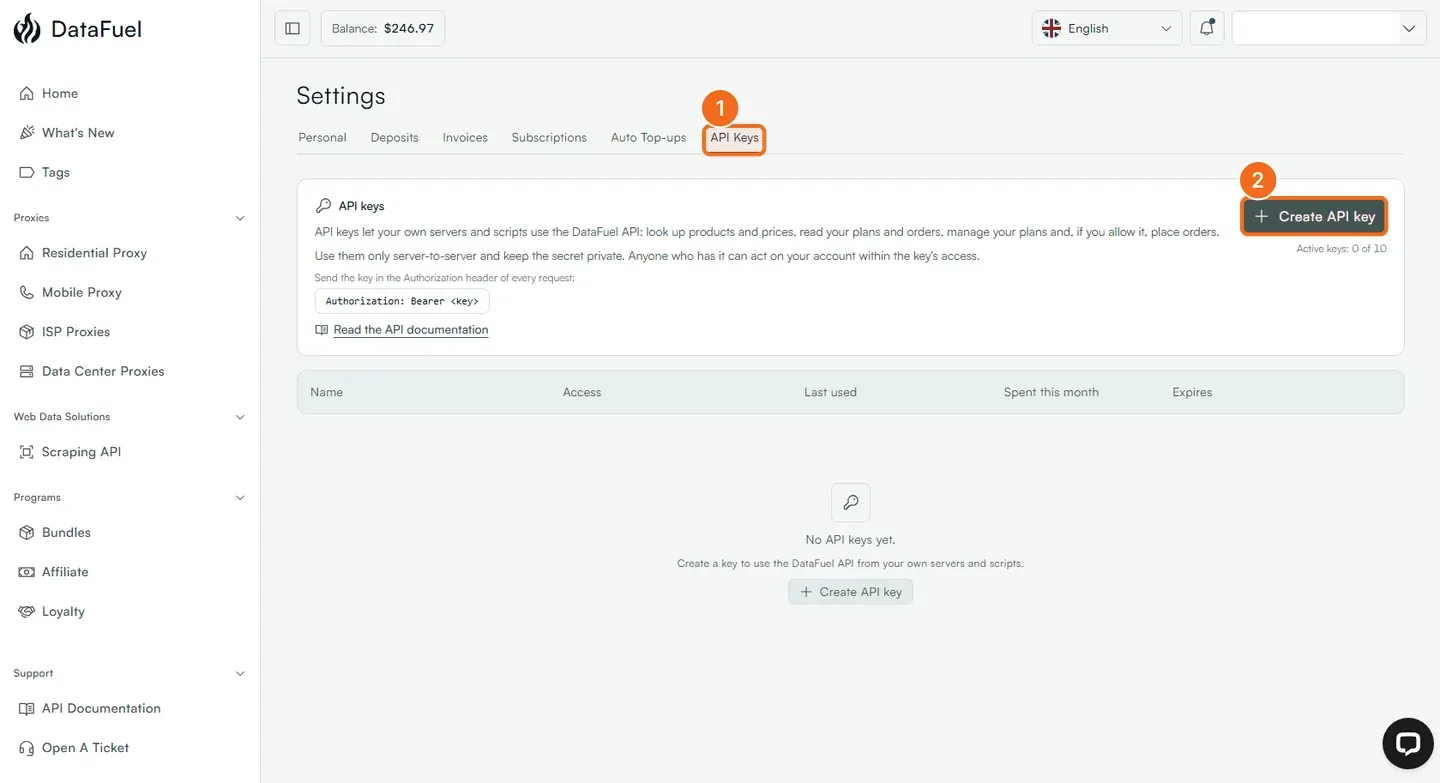Open the live chat bubble
Screen dimensions: 1440x783
(x=1408, y=743)
